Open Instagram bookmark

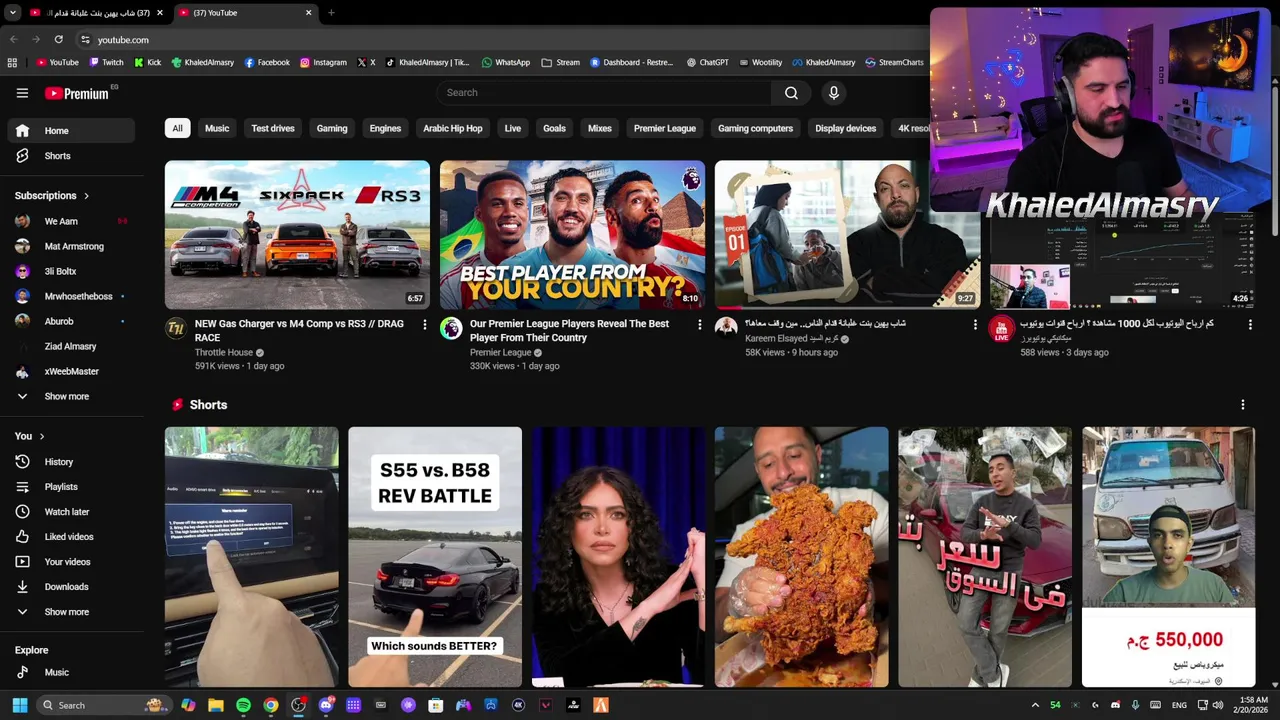pyautogui.click(x=323, y=62)
